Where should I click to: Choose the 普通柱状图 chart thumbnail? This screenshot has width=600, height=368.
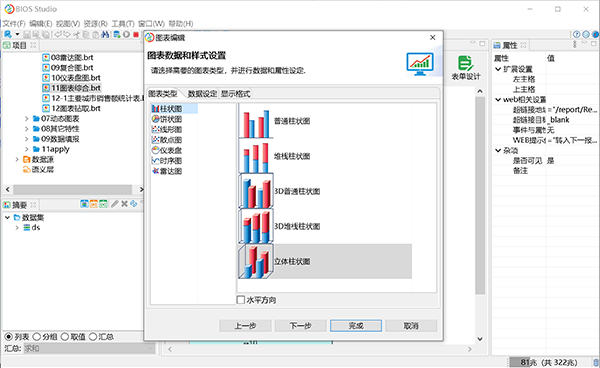click(x=256, y=121)
